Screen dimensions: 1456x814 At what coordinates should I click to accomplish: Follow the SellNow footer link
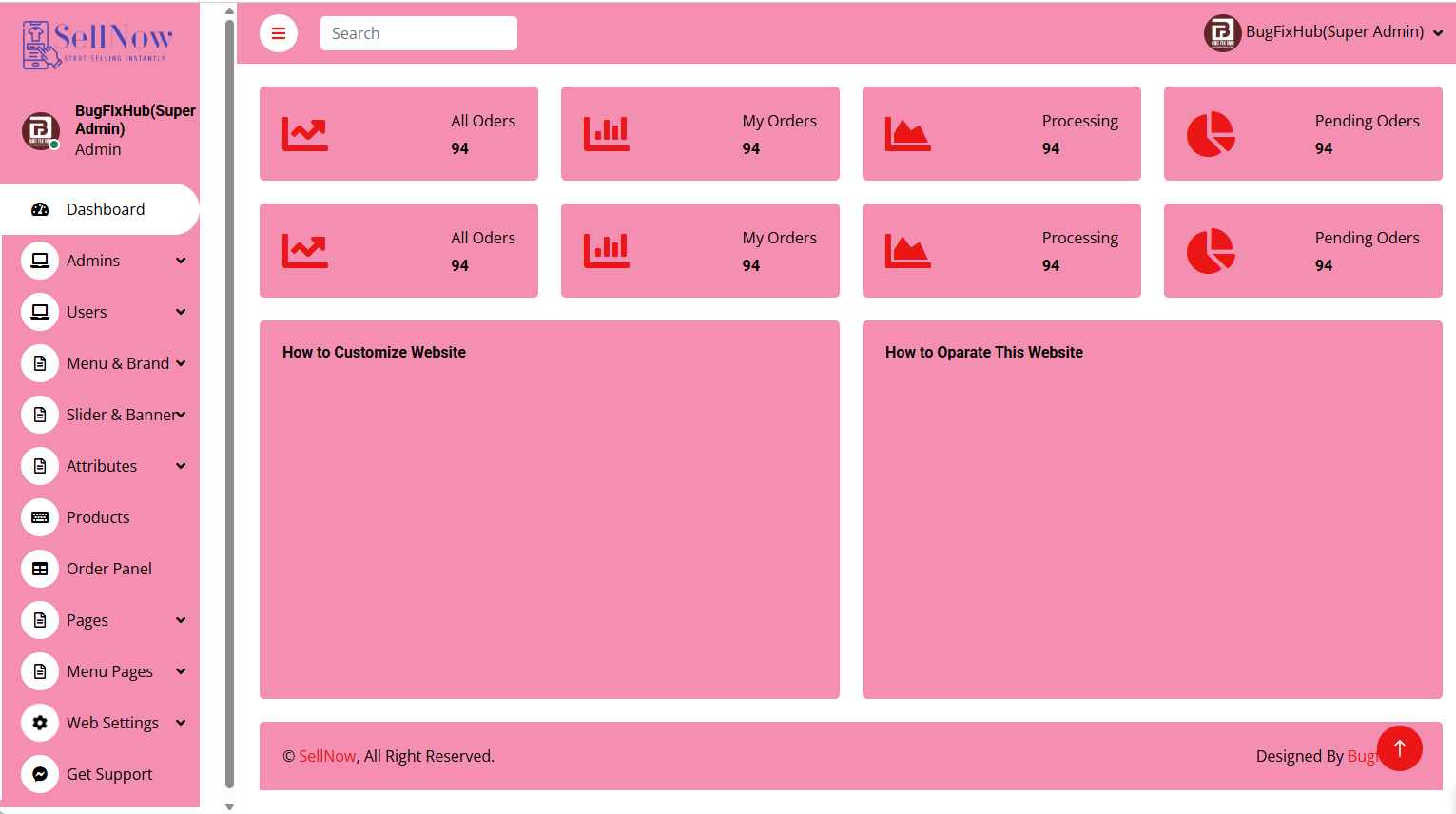[x=327, y=756]
